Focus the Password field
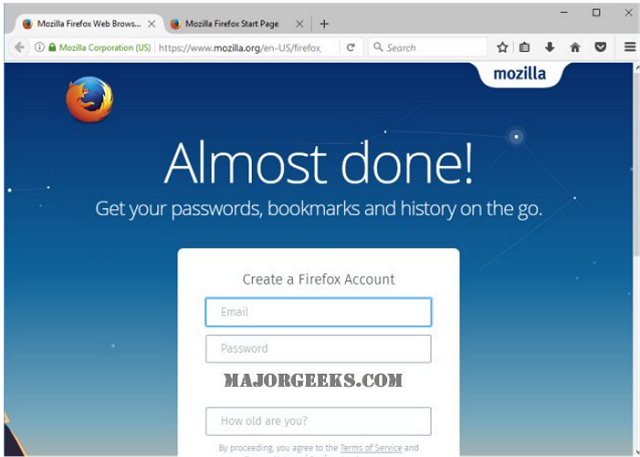 coord(318,349)
